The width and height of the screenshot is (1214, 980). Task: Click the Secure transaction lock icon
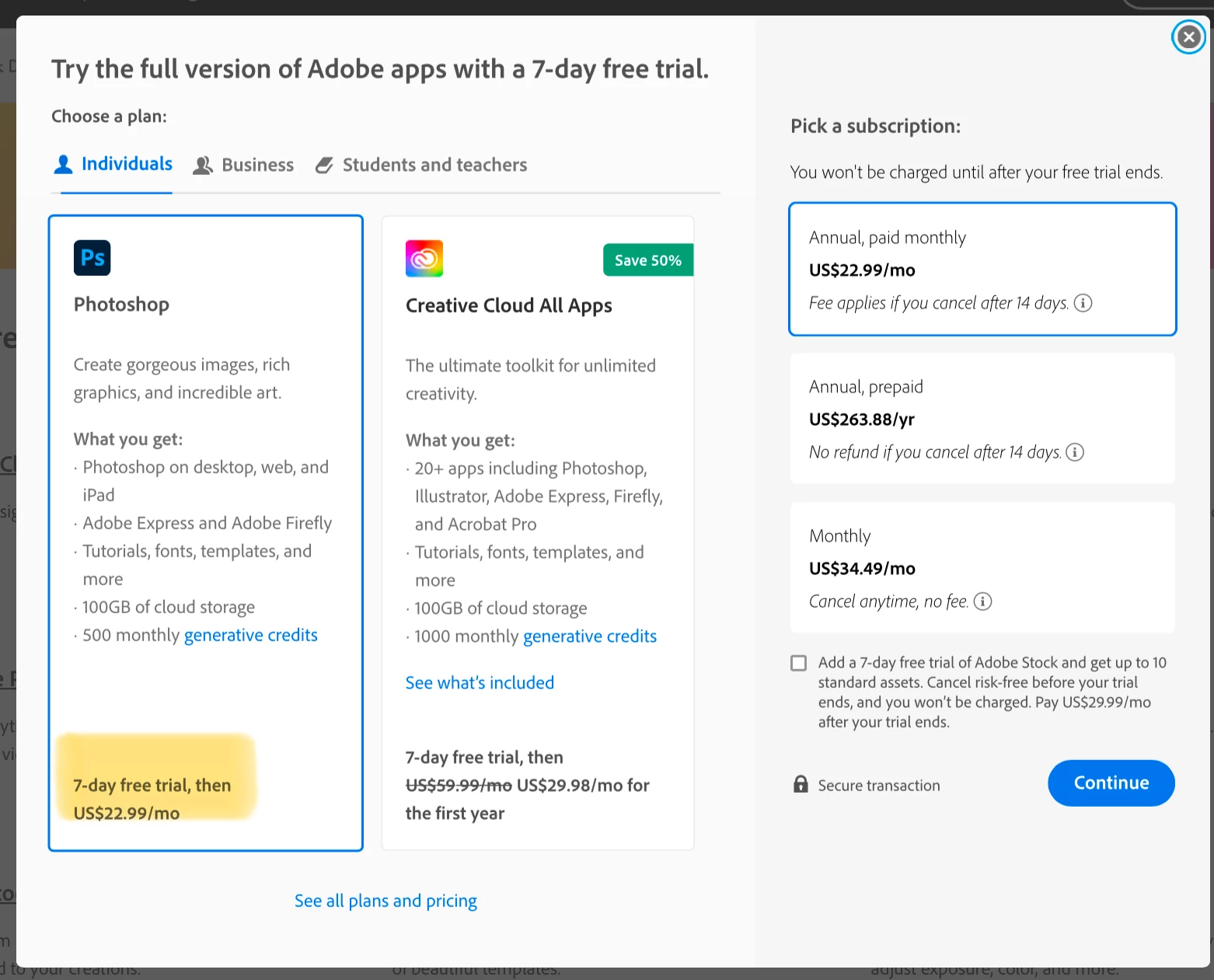coord(801,784)
